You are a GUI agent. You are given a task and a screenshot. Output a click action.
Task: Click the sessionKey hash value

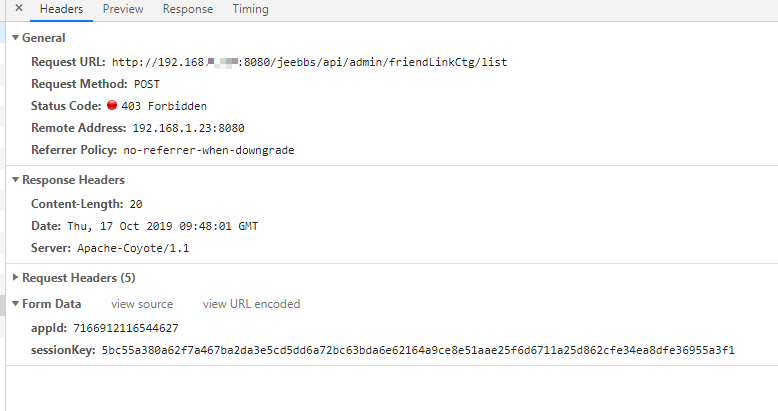[x=418, y=350]
